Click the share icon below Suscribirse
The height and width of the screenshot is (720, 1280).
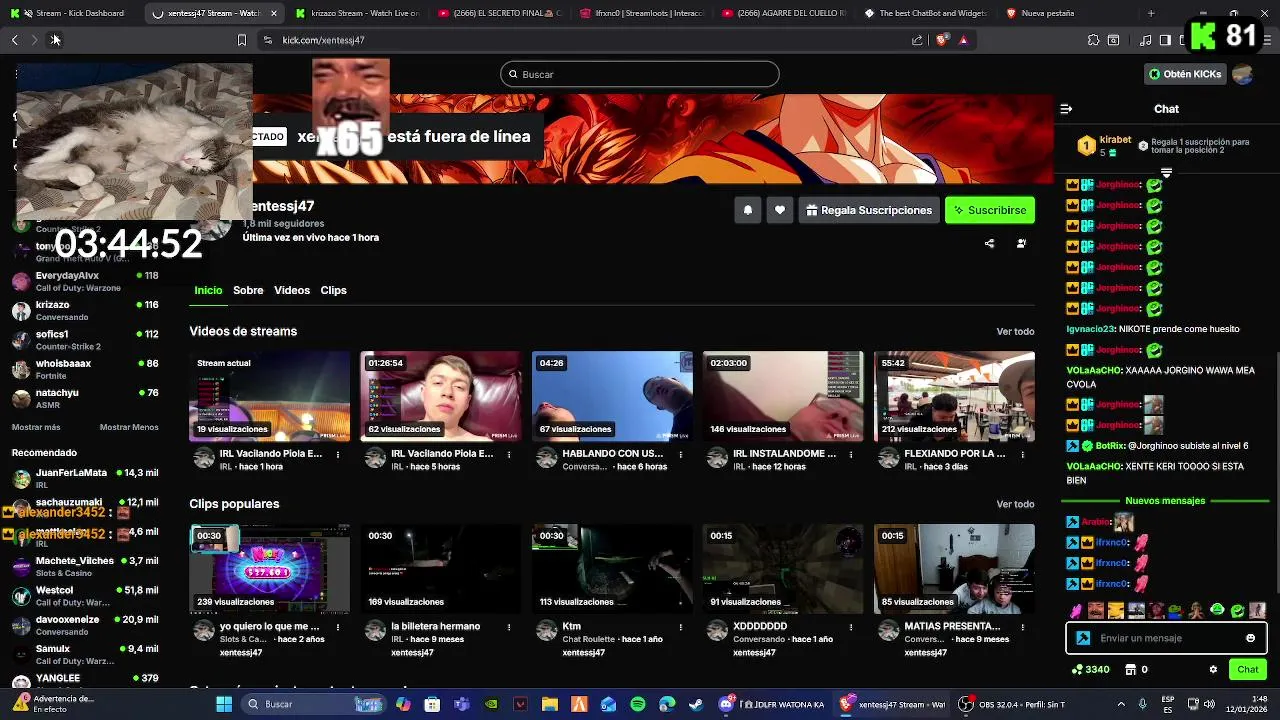point(989,243)
